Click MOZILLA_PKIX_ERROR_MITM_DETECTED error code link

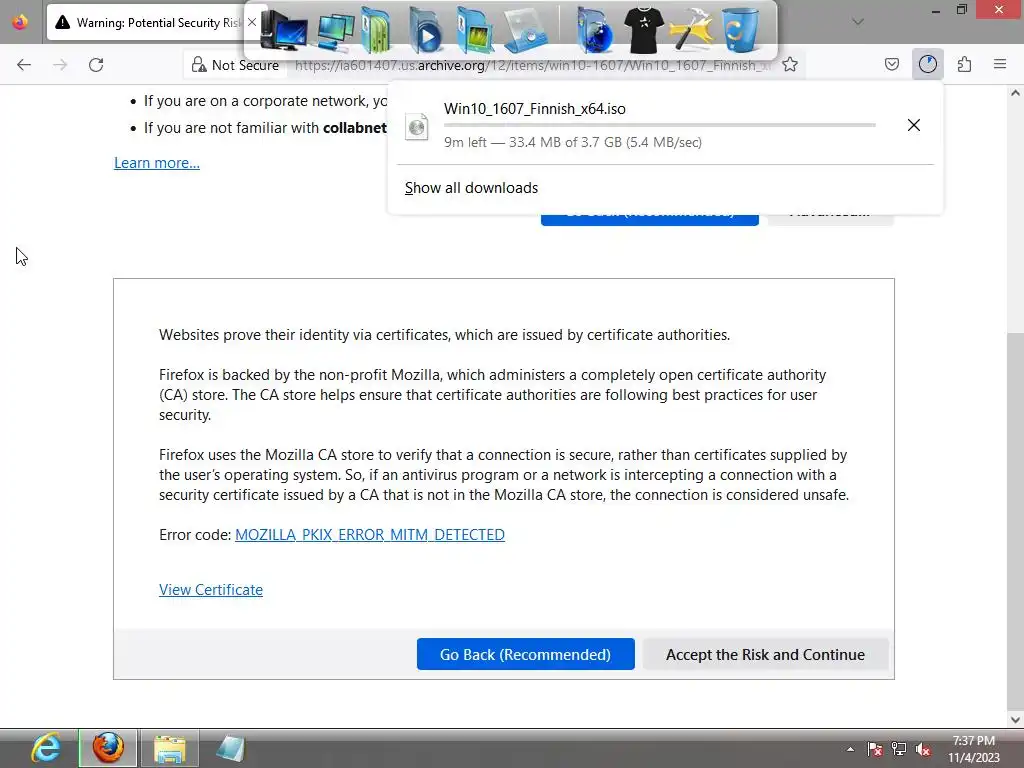[x=370, y=535]
